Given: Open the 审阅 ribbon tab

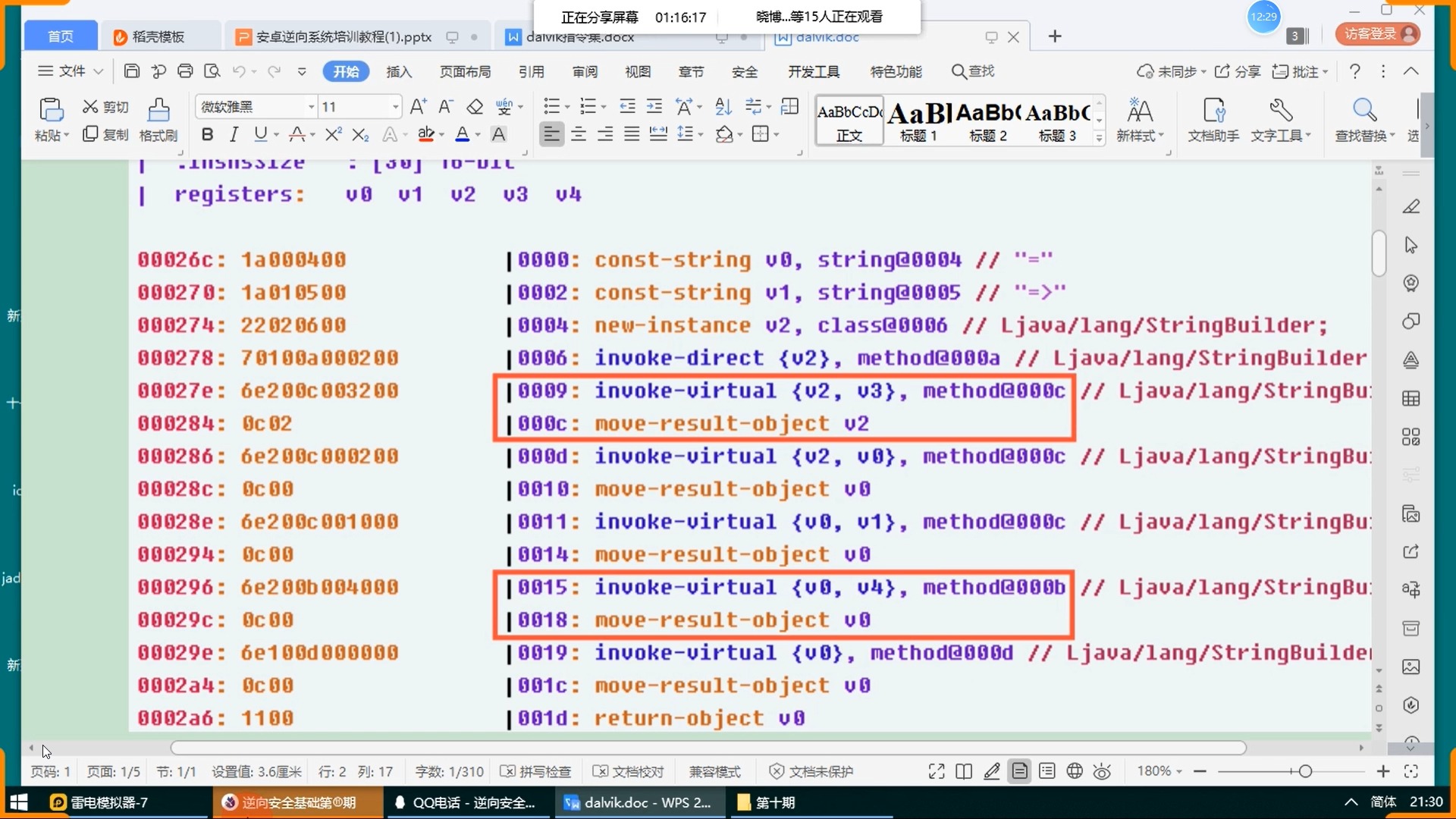Looking at the screenshot, I should click(585, 71).
